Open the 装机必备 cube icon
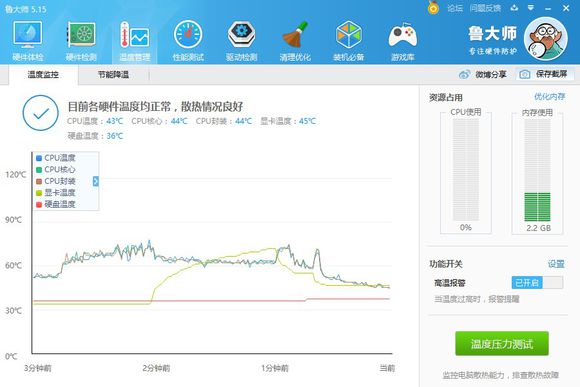Image resolution: width=580 pixels, height=387 pixels. [x=348, y=41]
